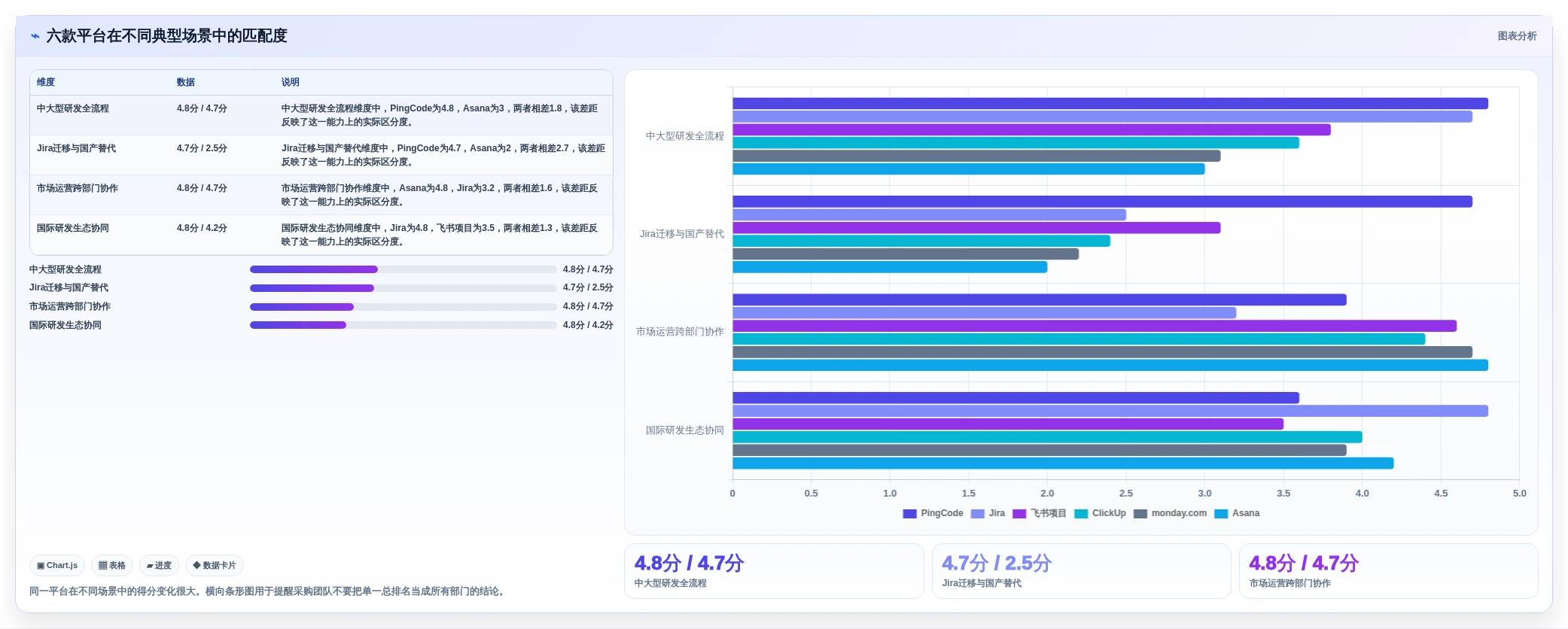Open the 市场运营跨部门协作 stat card
The height and width of the screenshot is (629, 1568).
(1388, 571)
